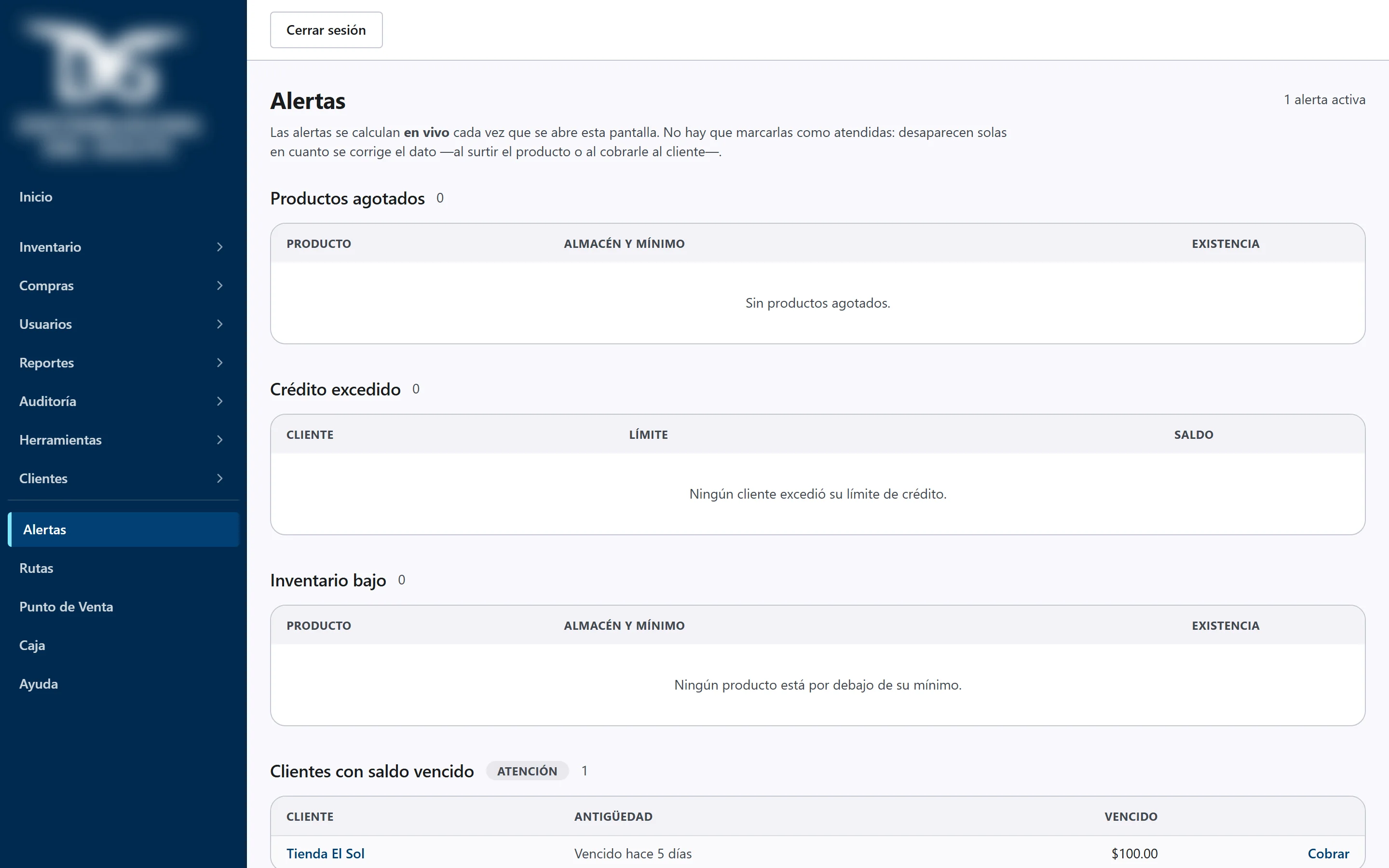The image size is (1389, 868).
Task: Expand the Reportes chevron arrow
Action: click(x=220, y=363)
